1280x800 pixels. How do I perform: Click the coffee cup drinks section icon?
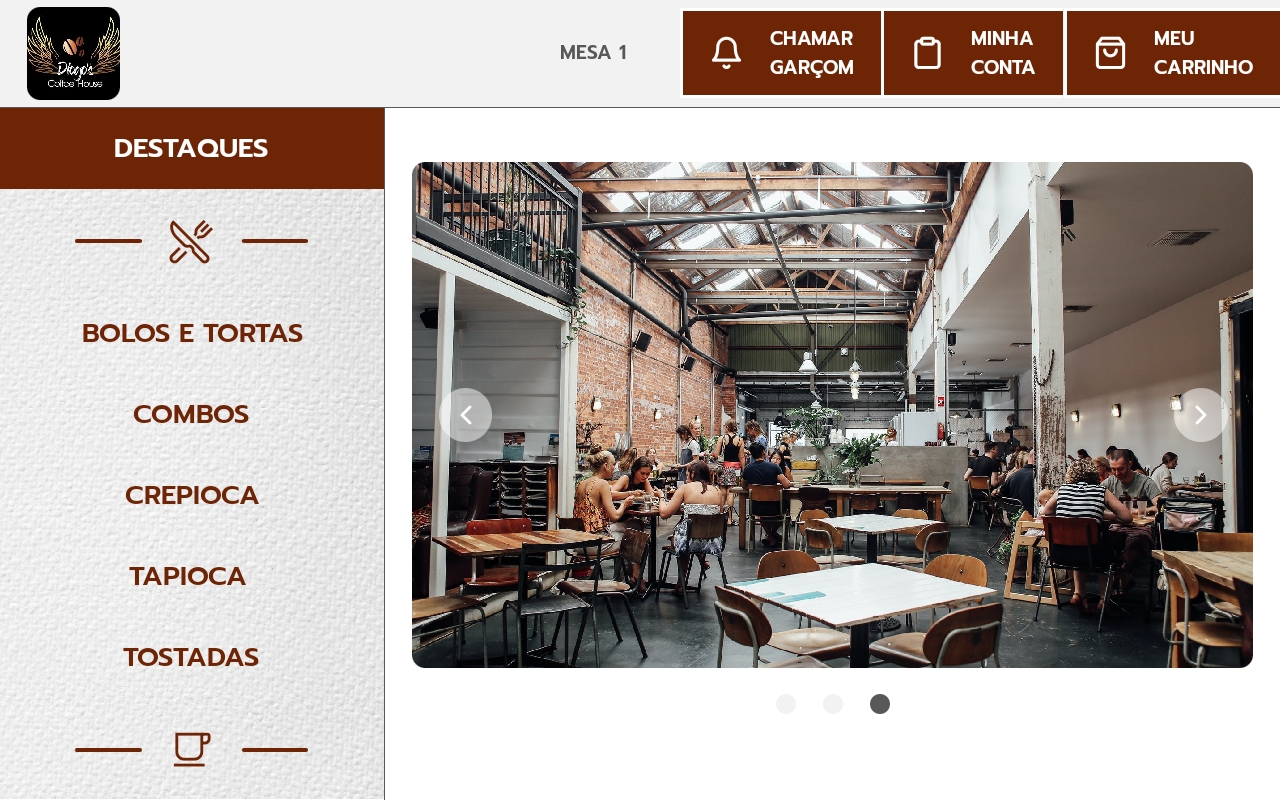click(191, 749)
